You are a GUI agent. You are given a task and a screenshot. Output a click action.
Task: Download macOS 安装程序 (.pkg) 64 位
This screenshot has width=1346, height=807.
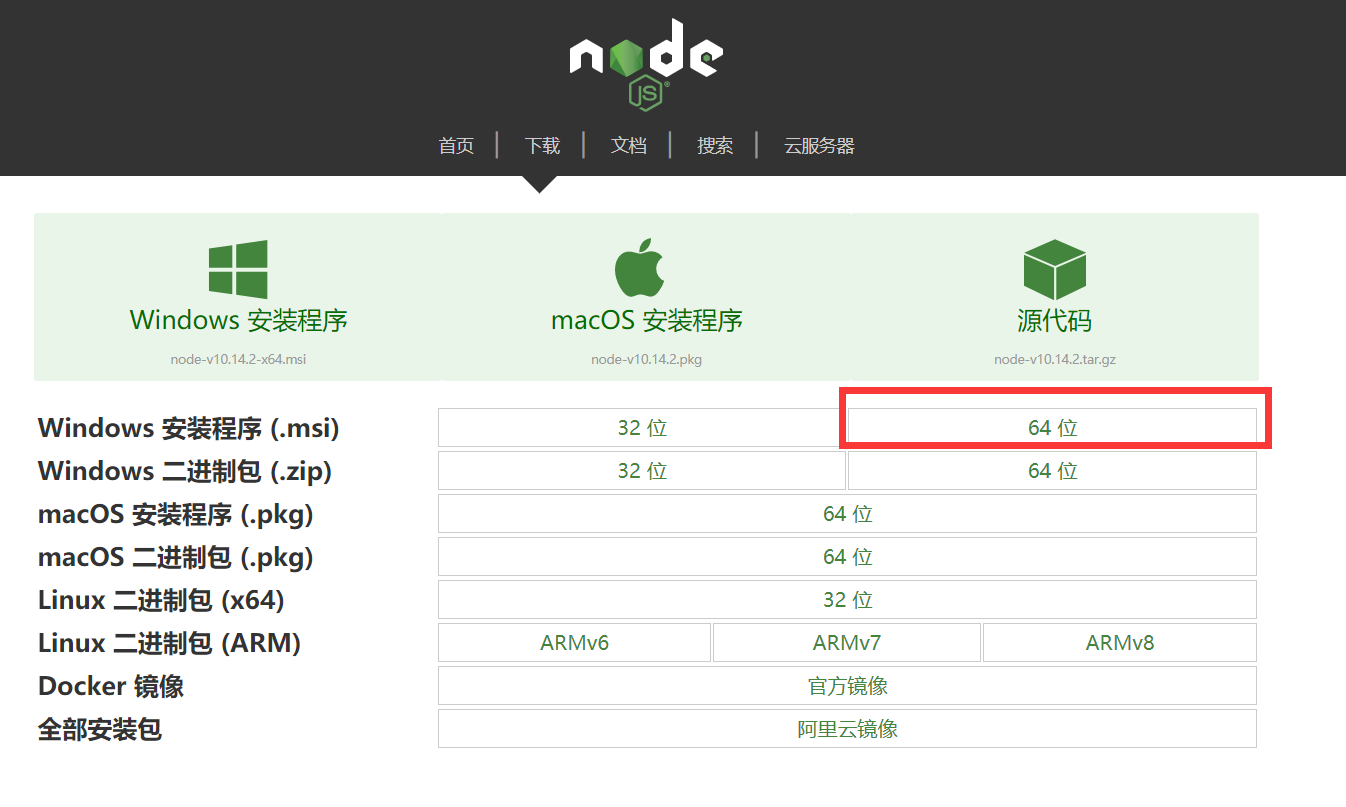click(x=847, y=514)
